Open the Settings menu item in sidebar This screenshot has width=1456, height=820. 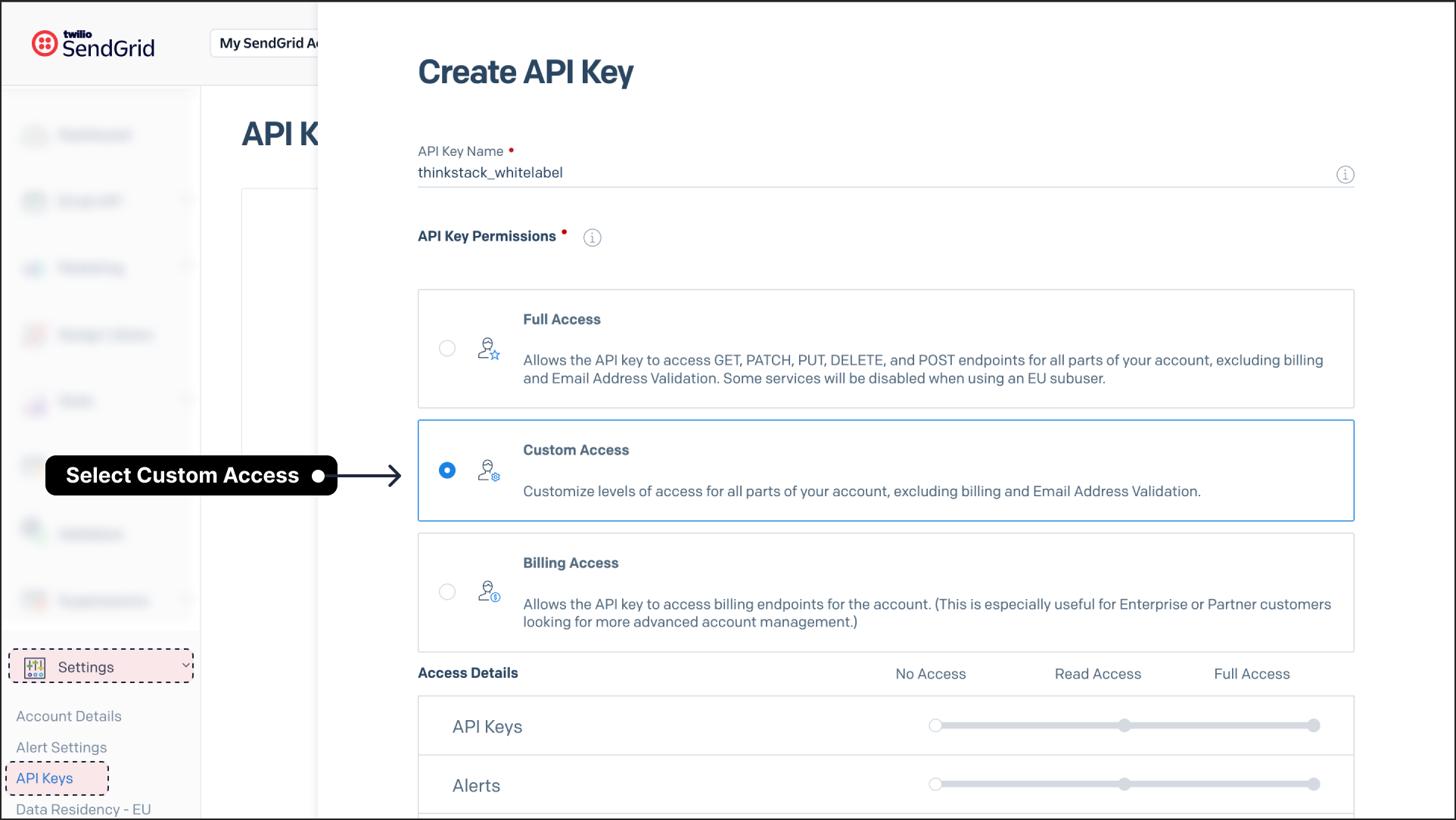click(x=85, y=666)
